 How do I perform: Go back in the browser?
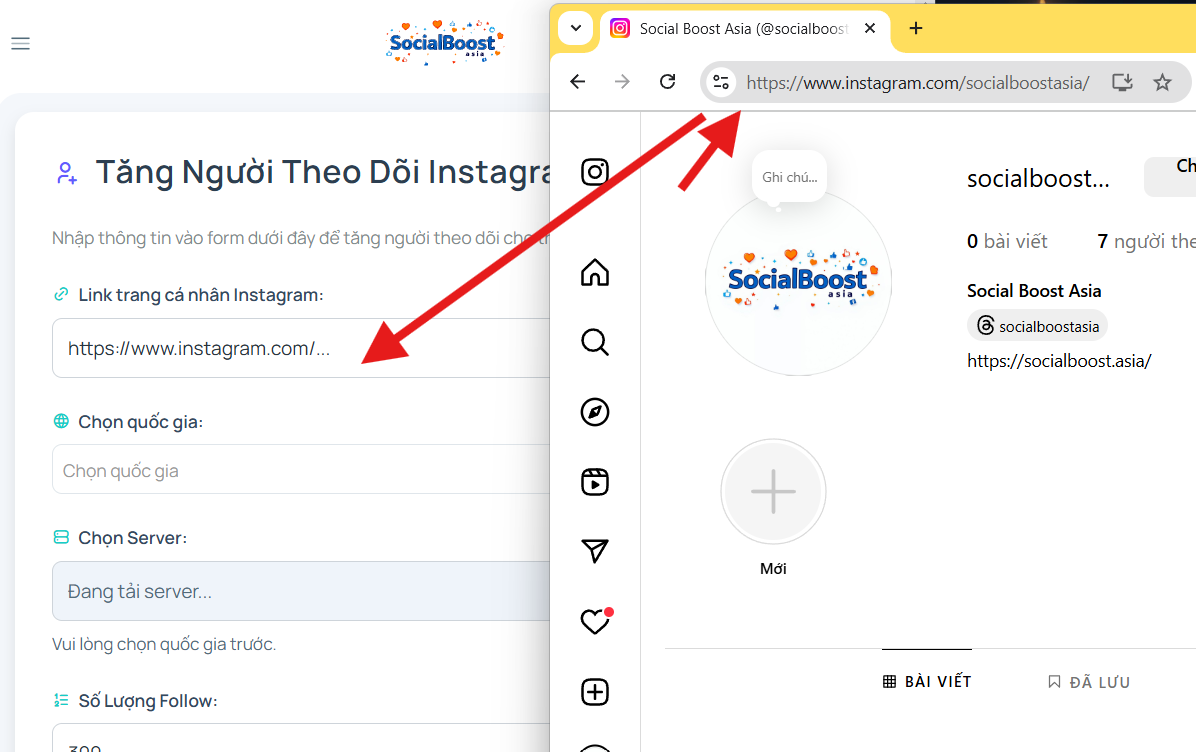click(577, 82)
